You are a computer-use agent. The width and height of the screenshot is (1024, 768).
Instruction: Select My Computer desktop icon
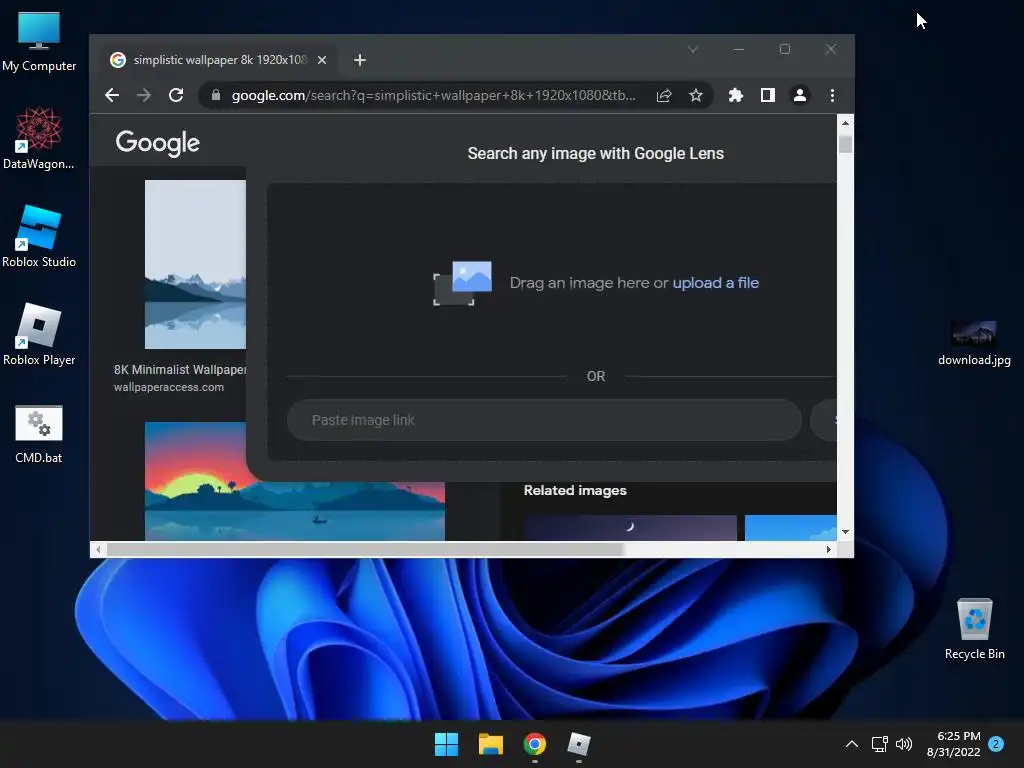point(39,41)
